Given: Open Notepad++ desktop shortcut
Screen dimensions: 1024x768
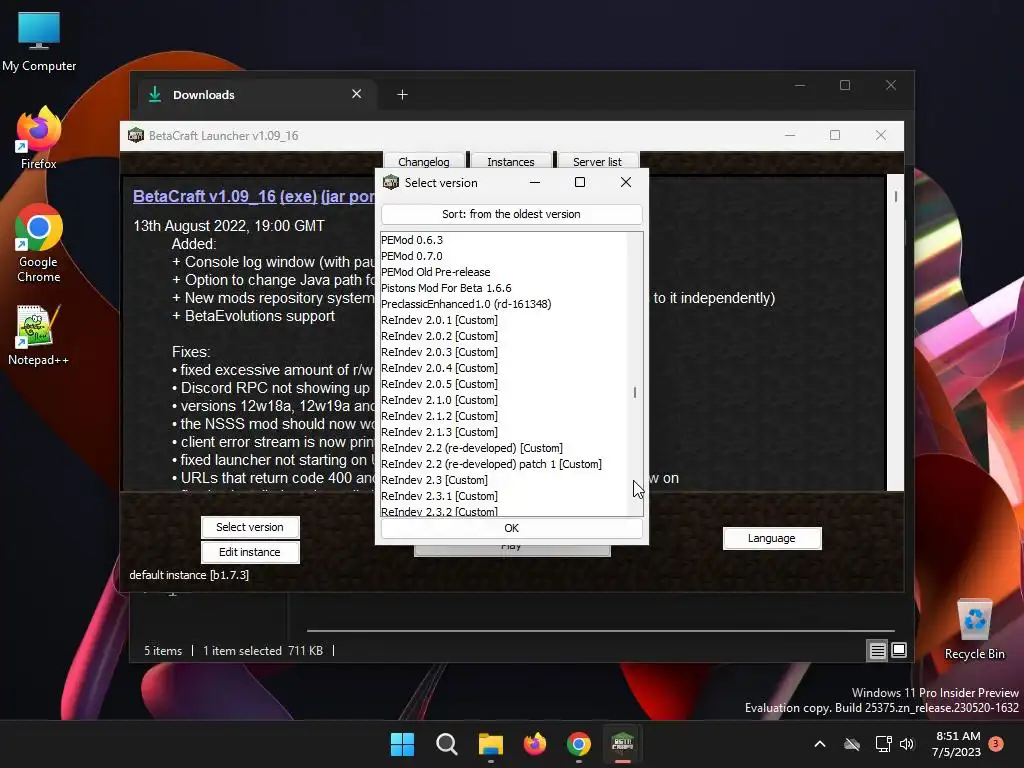Looking at the screenshot, I should 39,336.
